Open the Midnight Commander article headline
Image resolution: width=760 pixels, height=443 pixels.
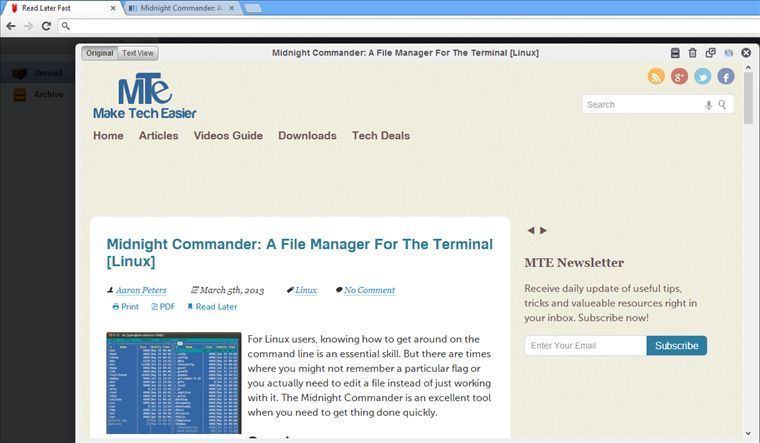300,252
